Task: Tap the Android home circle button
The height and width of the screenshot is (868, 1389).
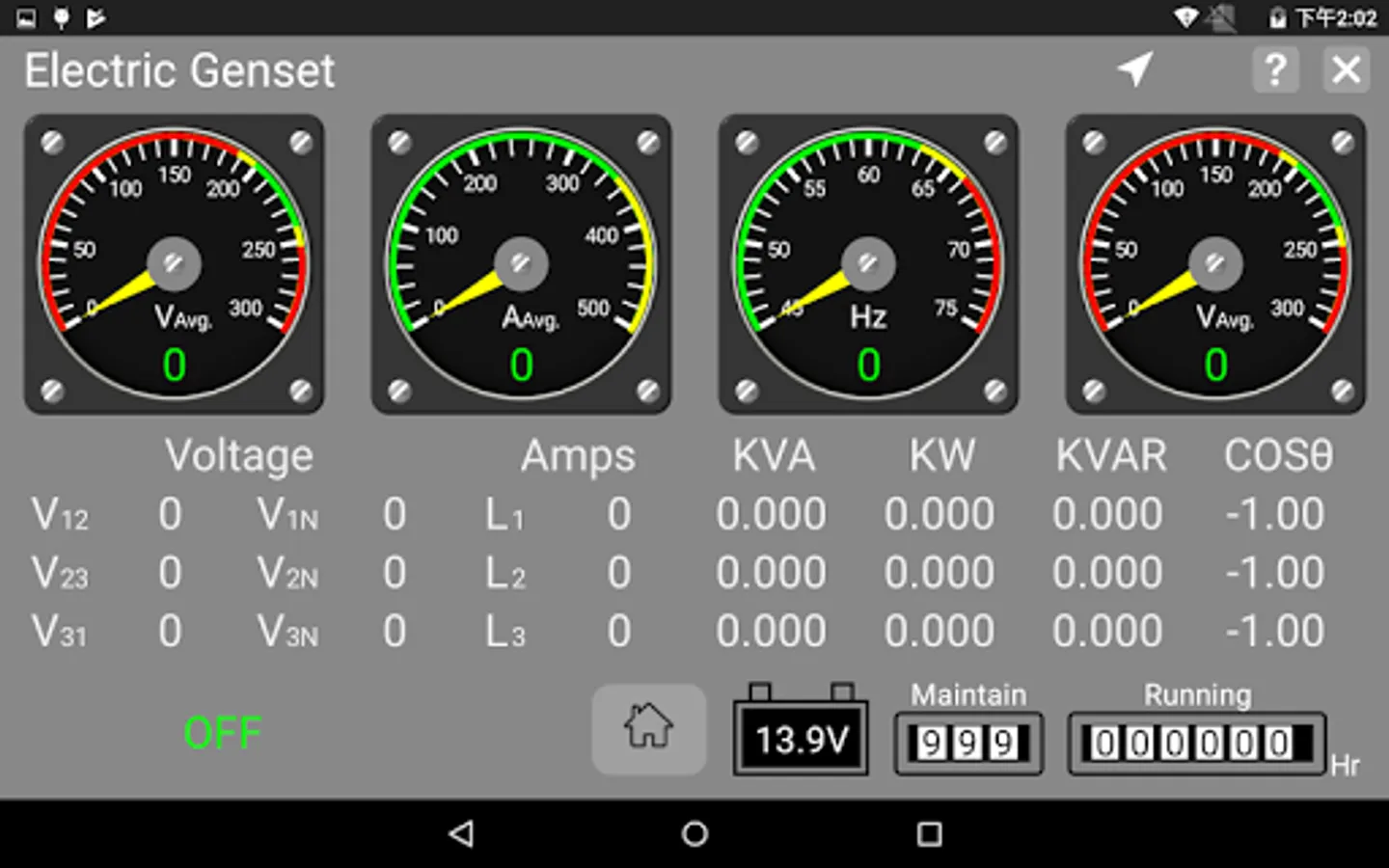Action: [694, 834]
